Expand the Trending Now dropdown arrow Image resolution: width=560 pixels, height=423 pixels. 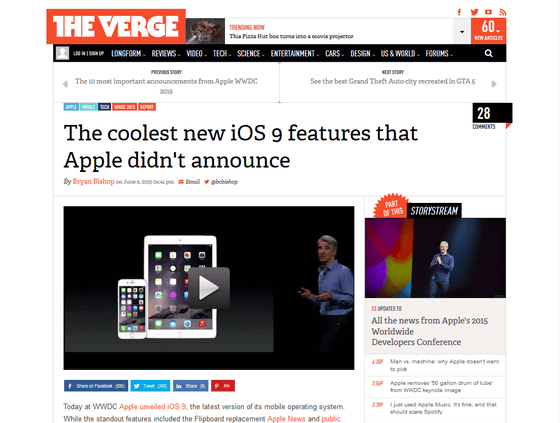tap(462, 31)
